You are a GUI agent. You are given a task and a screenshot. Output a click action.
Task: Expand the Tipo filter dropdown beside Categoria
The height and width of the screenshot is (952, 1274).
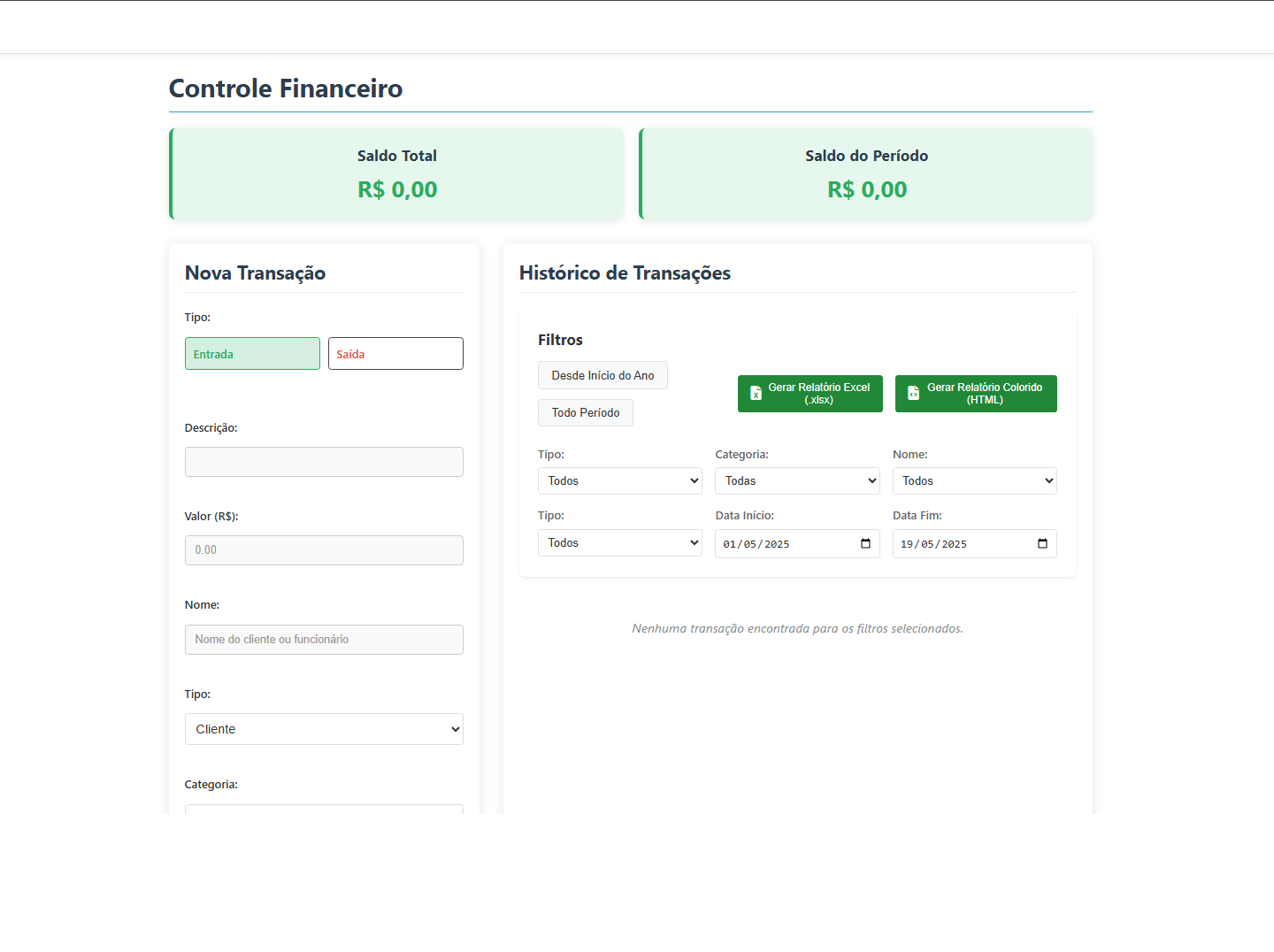[x=619, y=480]
